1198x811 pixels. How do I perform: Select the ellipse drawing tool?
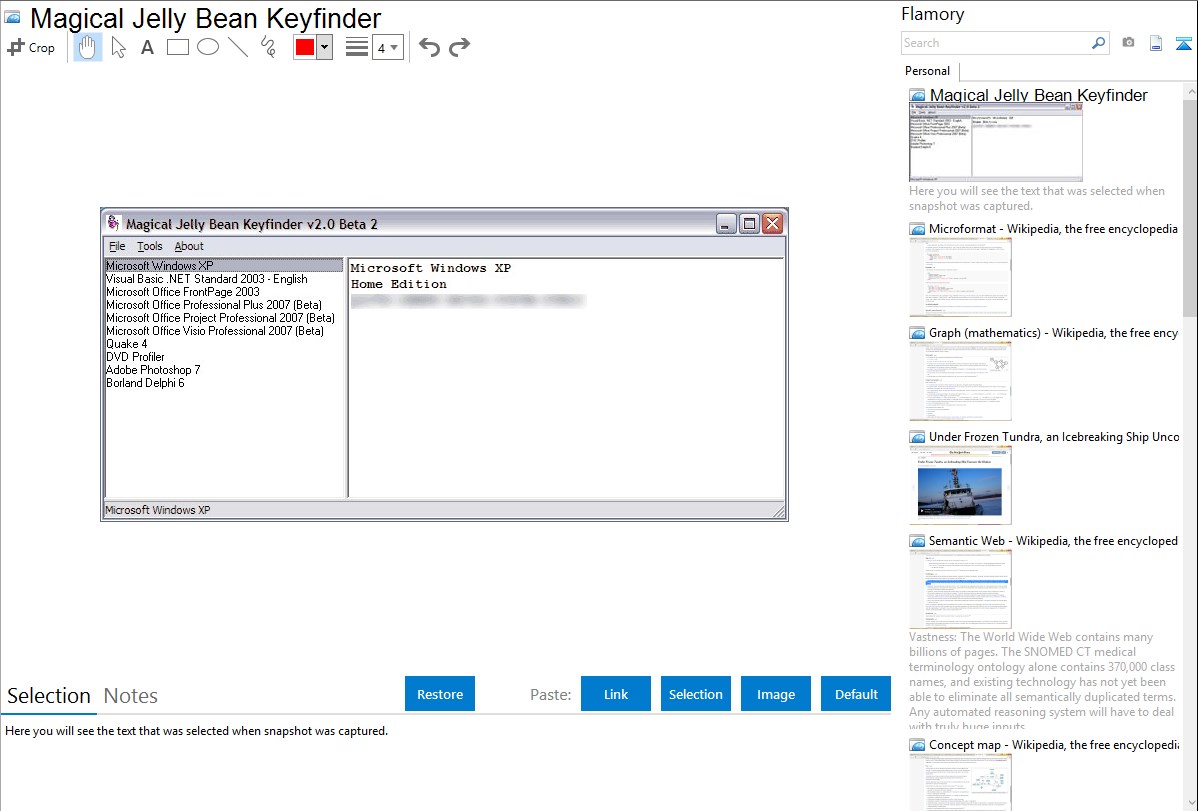tap(208, 47)
